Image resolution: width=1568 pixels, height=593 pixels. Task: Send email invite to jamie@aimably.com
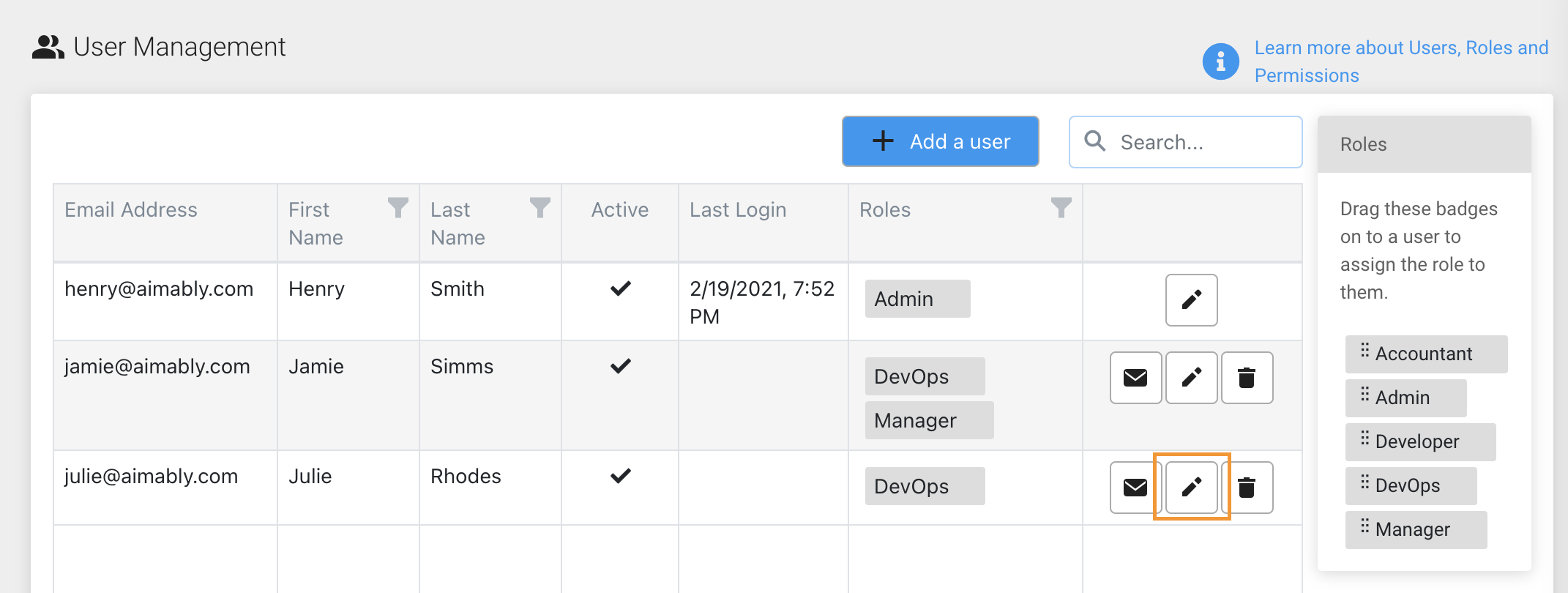coord(1135,378)
